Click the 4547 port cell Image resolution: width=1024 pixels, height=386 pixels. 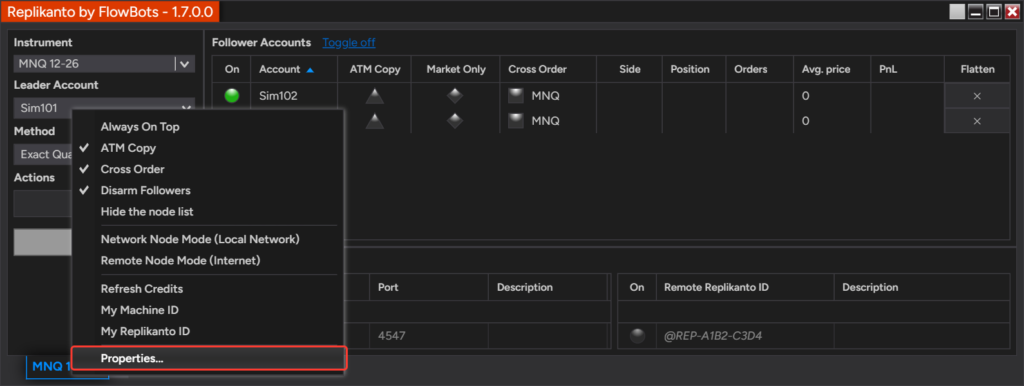429,336
